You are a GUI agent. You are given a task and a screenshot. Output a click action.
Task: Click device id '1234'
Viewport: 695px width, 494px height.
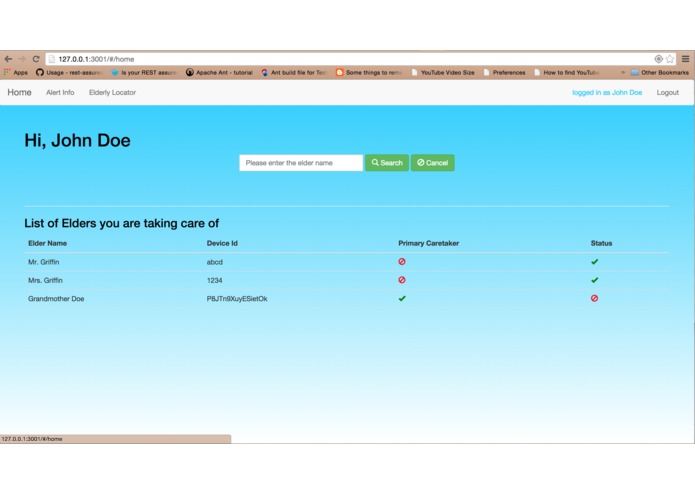pos(215,280)
